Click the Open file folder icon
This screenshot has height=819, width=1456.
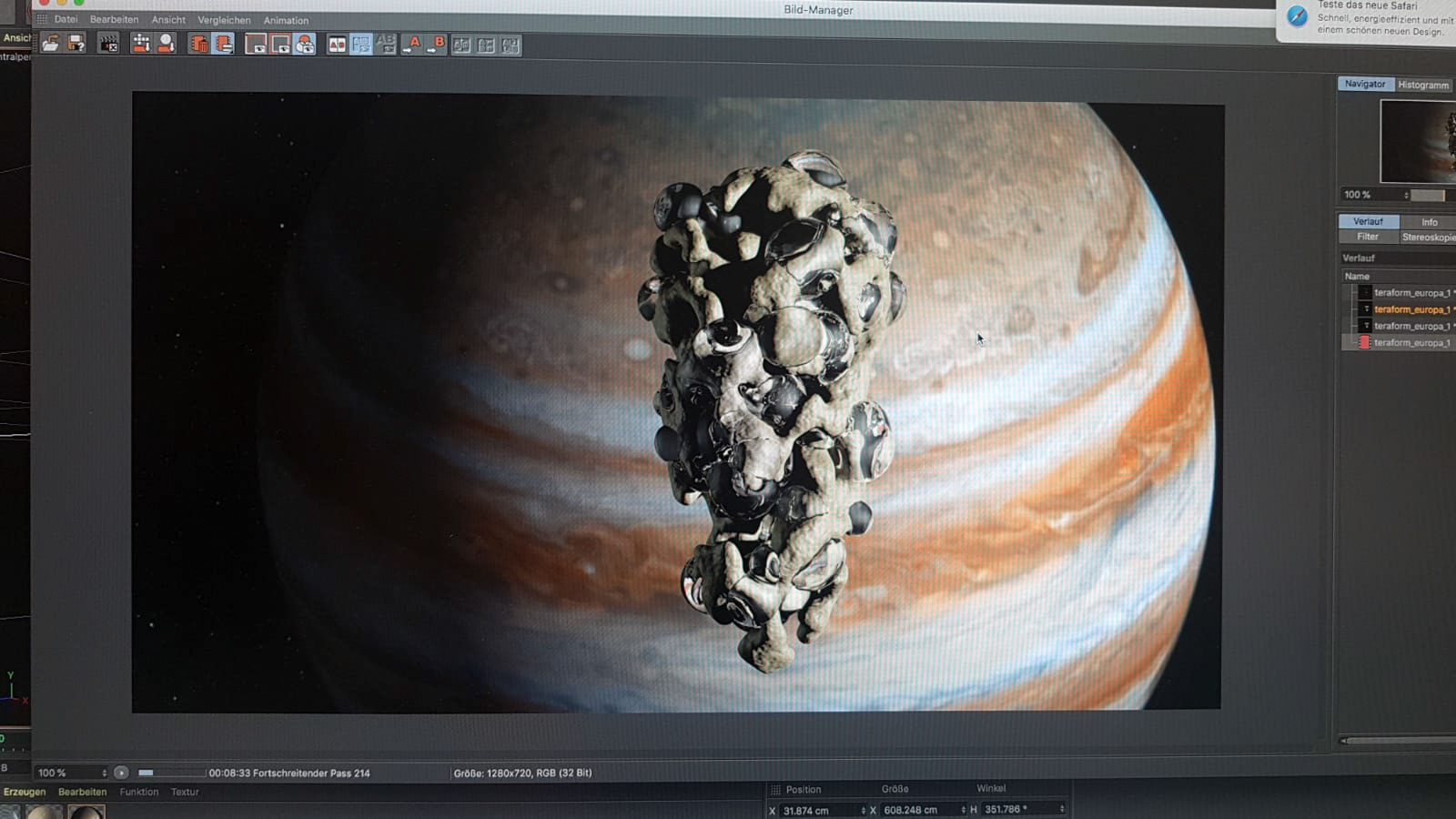tap(51, 43)
